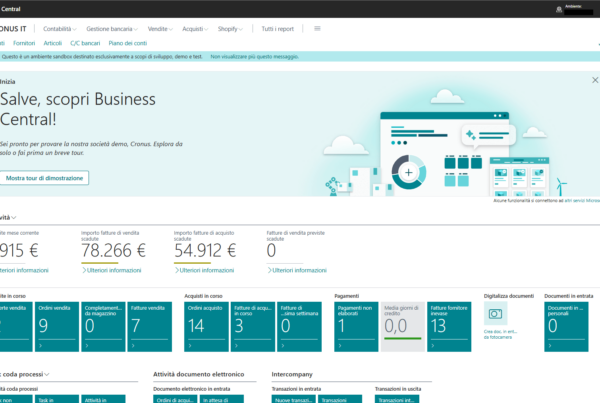600x403 pixels.
Task: Click the 54.912 € overdue purchase amount
Action: pyautogui.click(x=205, y=251)
